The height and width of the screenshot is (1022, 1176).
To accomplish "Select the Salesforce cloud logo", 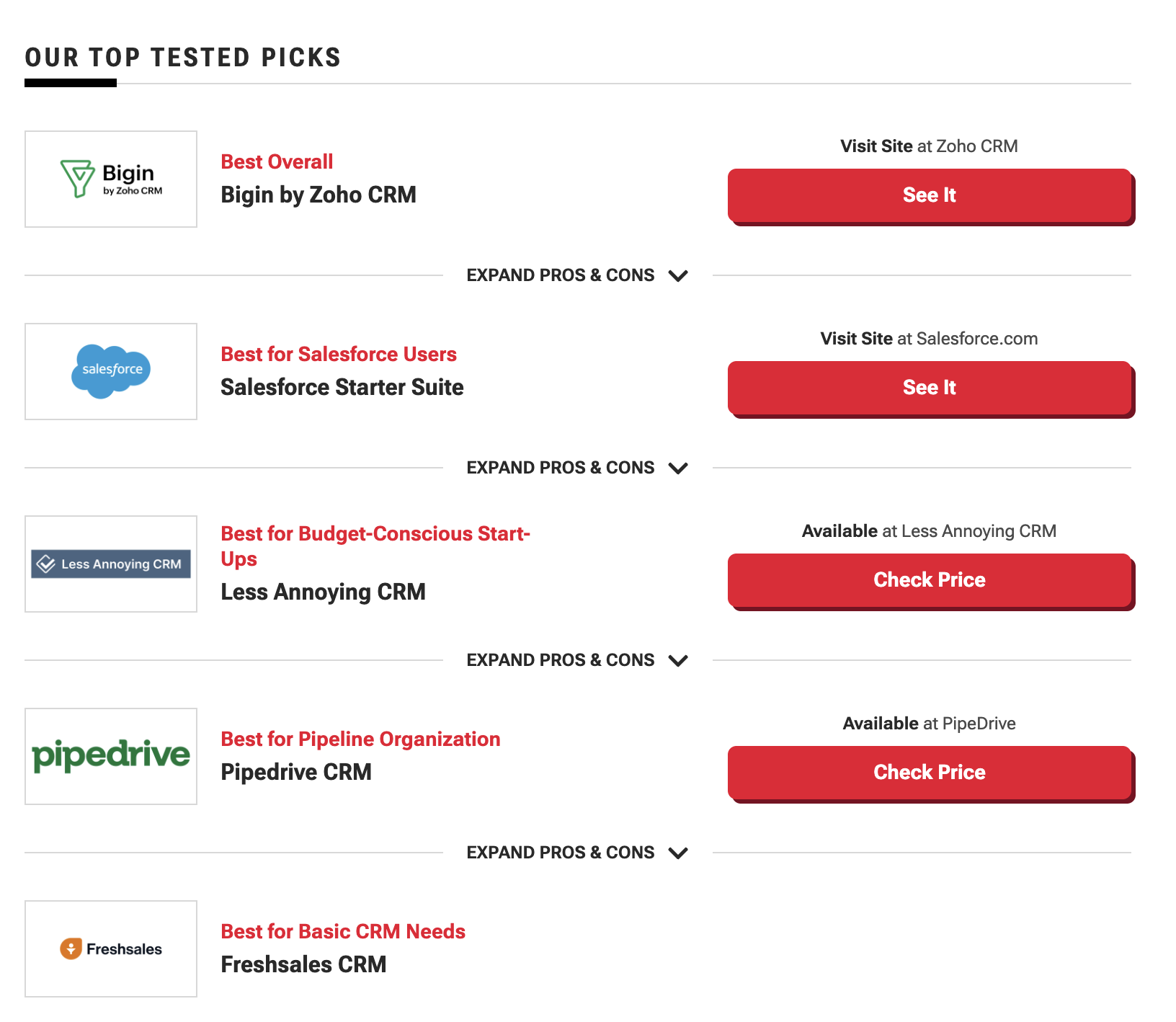I will [x=110, y=370].
